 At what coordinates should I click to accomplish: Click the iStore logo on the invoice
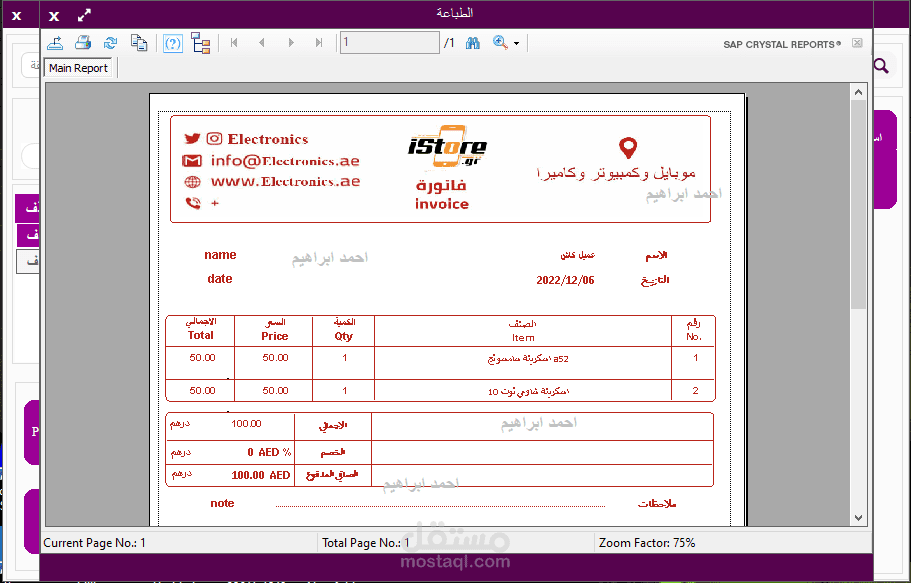pos(447,147)
